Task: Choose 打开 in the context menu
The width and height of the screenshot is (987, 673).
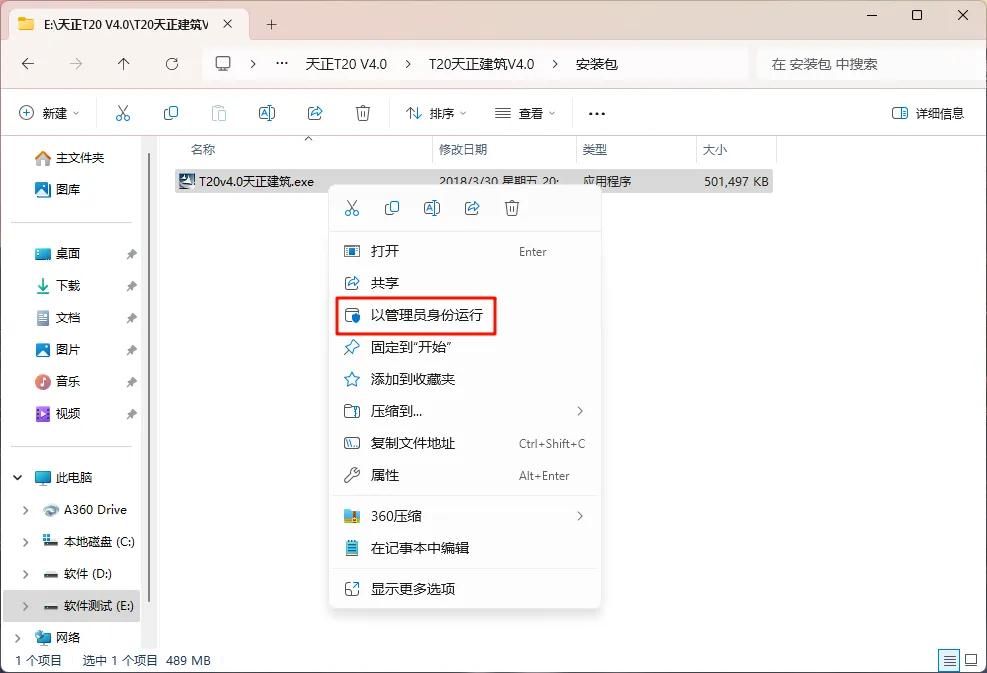Action: pyautogui.click(x=465, y=251)
